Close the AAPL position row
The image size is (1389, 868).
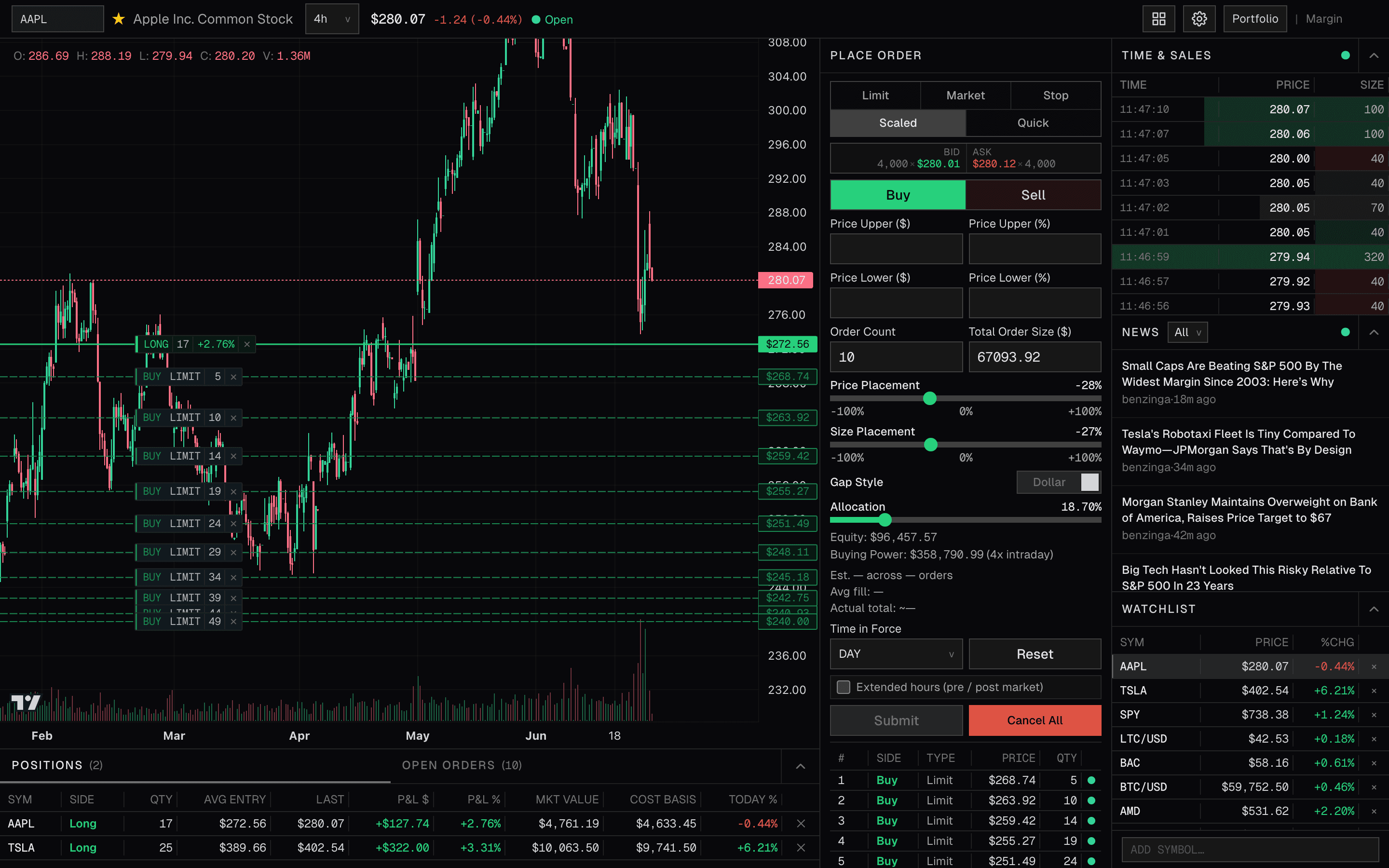801,824
